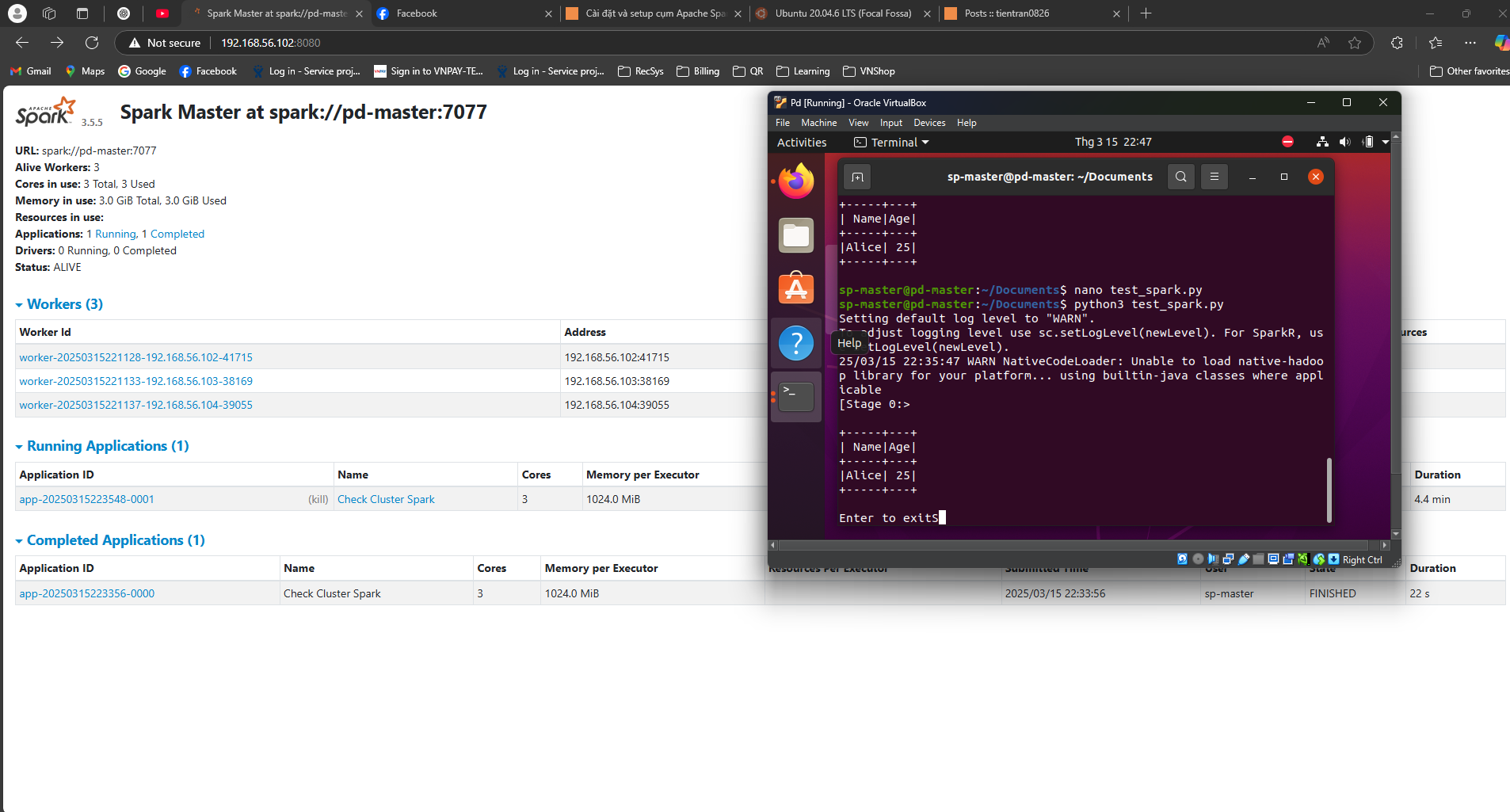Open the Machine menu in VirtualBox
1510x812 pixels.
click(x=818, y=123)
